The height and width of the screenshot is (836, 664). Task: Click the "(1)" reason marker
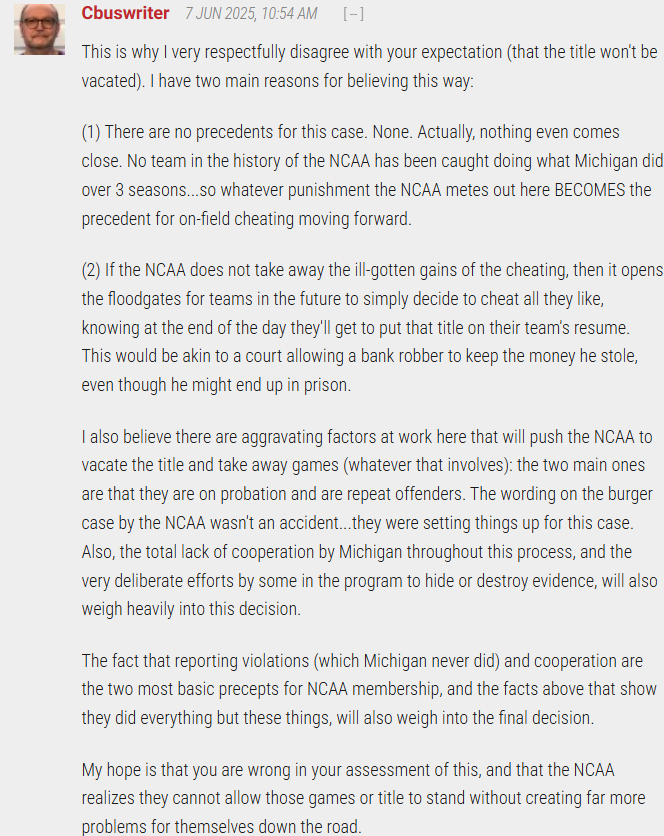91,132
